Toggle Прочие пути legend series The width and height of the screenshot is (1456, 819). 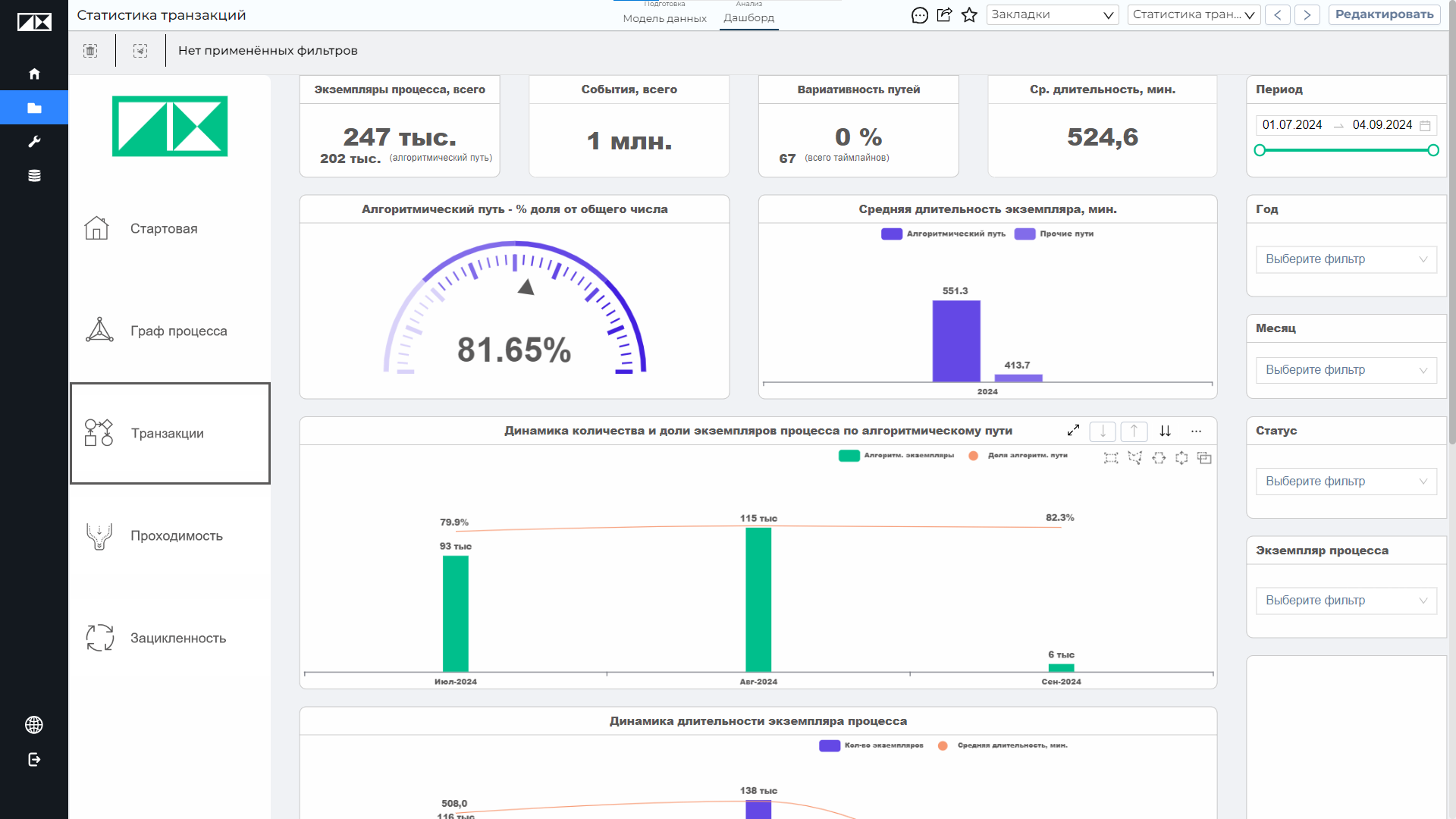(1054, 234)
